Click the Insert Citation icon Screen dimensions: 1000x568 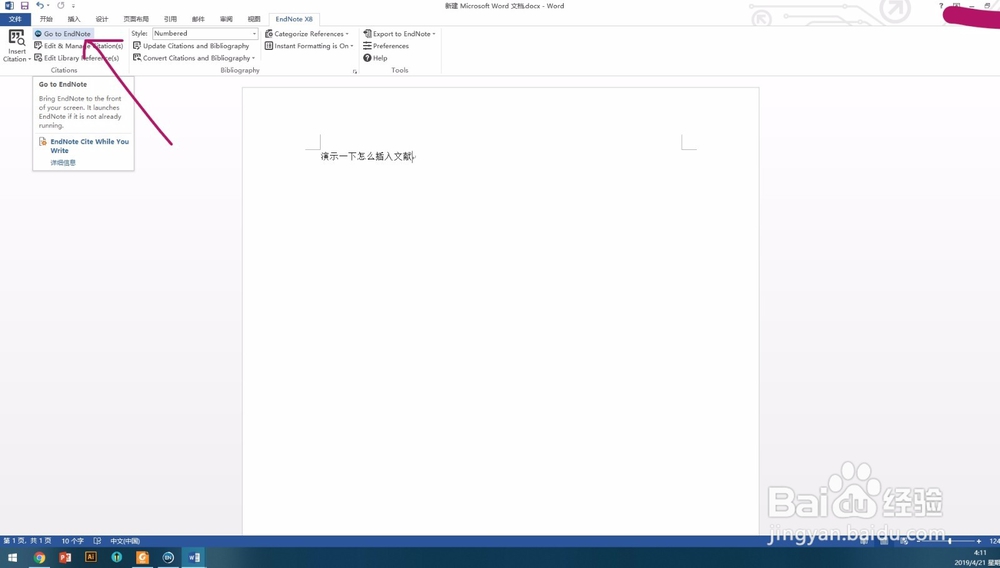17,38
